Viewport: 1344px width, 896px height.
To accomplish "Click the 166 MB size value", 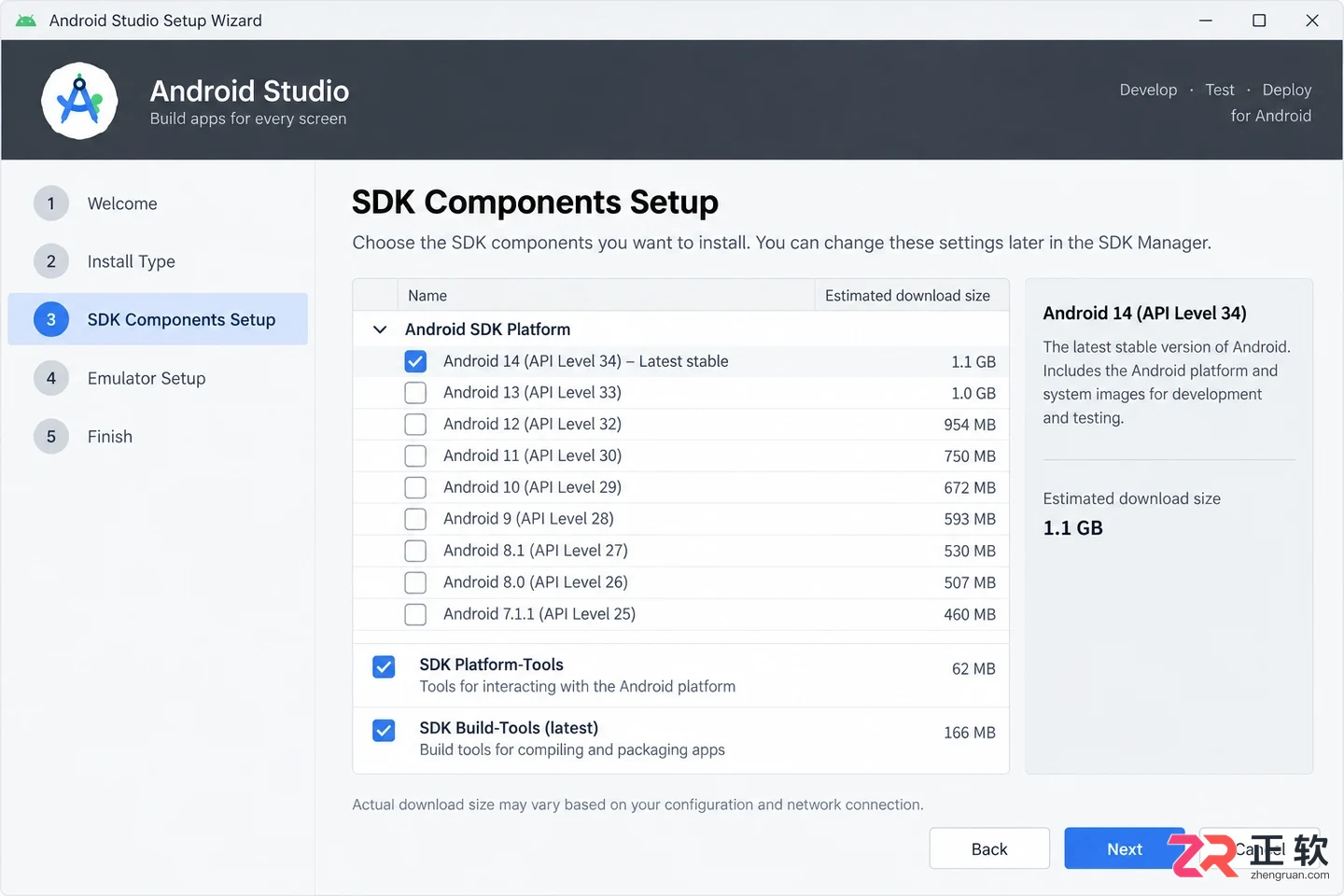I will (x=970, y=733).
